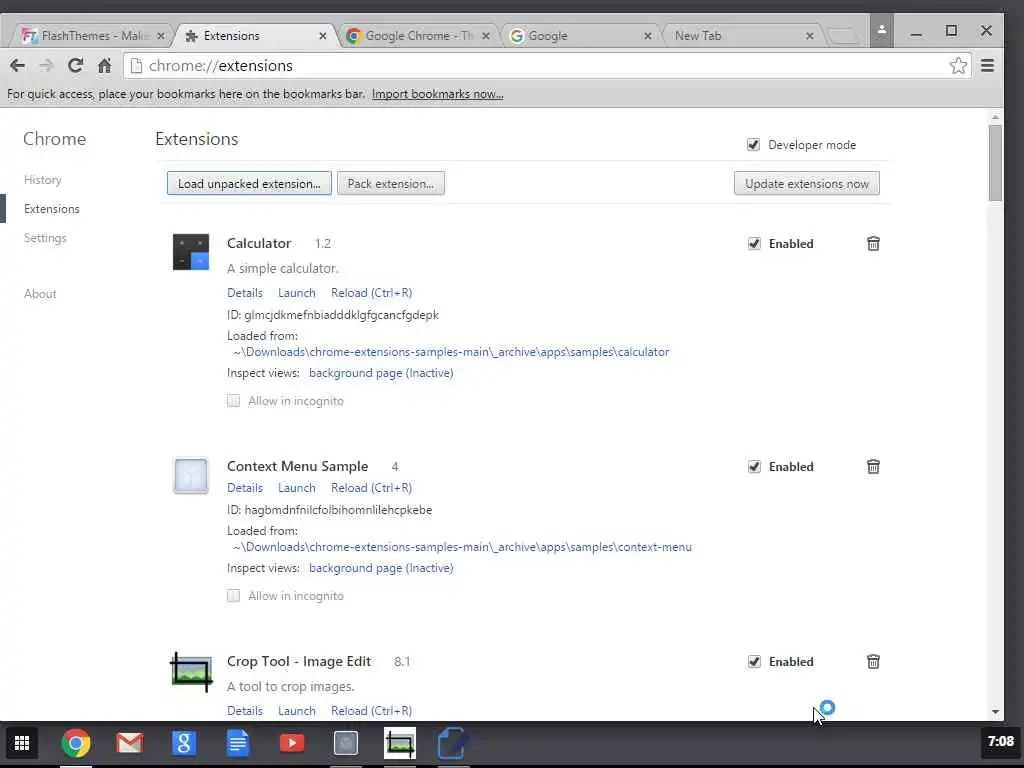Disable Crop Tool - Image Edit extension
The width and height of the screenshot is (1024, 768).
tap(754, 662)
